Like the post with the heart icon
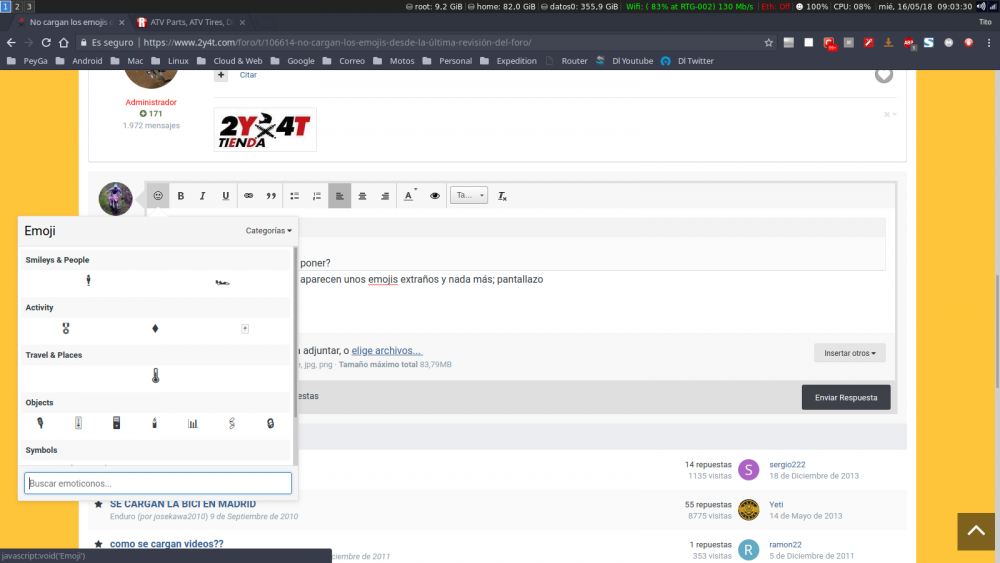The image size is (1000, 563). (883, 75)
